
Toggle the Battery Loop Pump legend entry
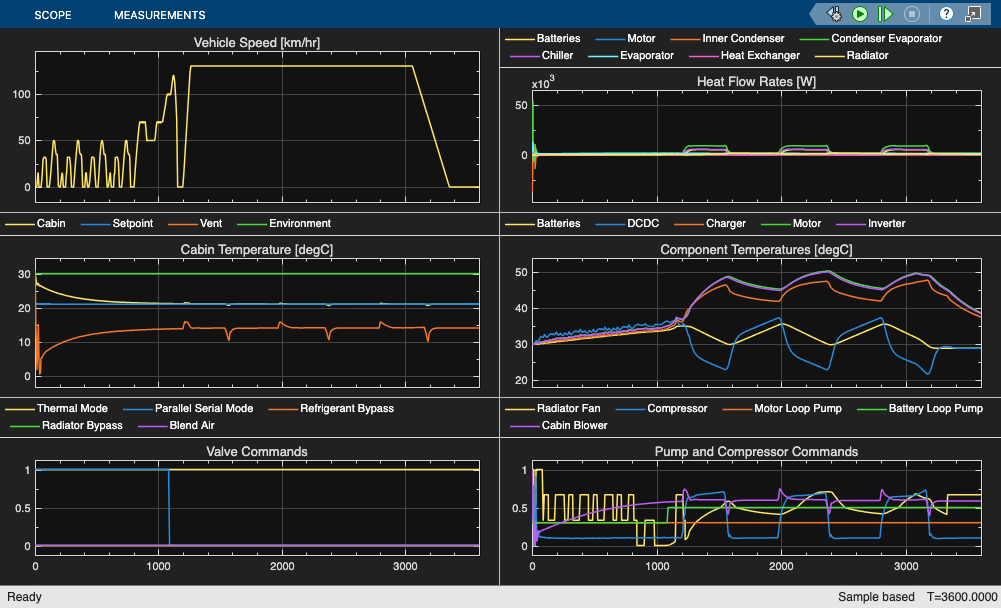[x=920, y=409]
